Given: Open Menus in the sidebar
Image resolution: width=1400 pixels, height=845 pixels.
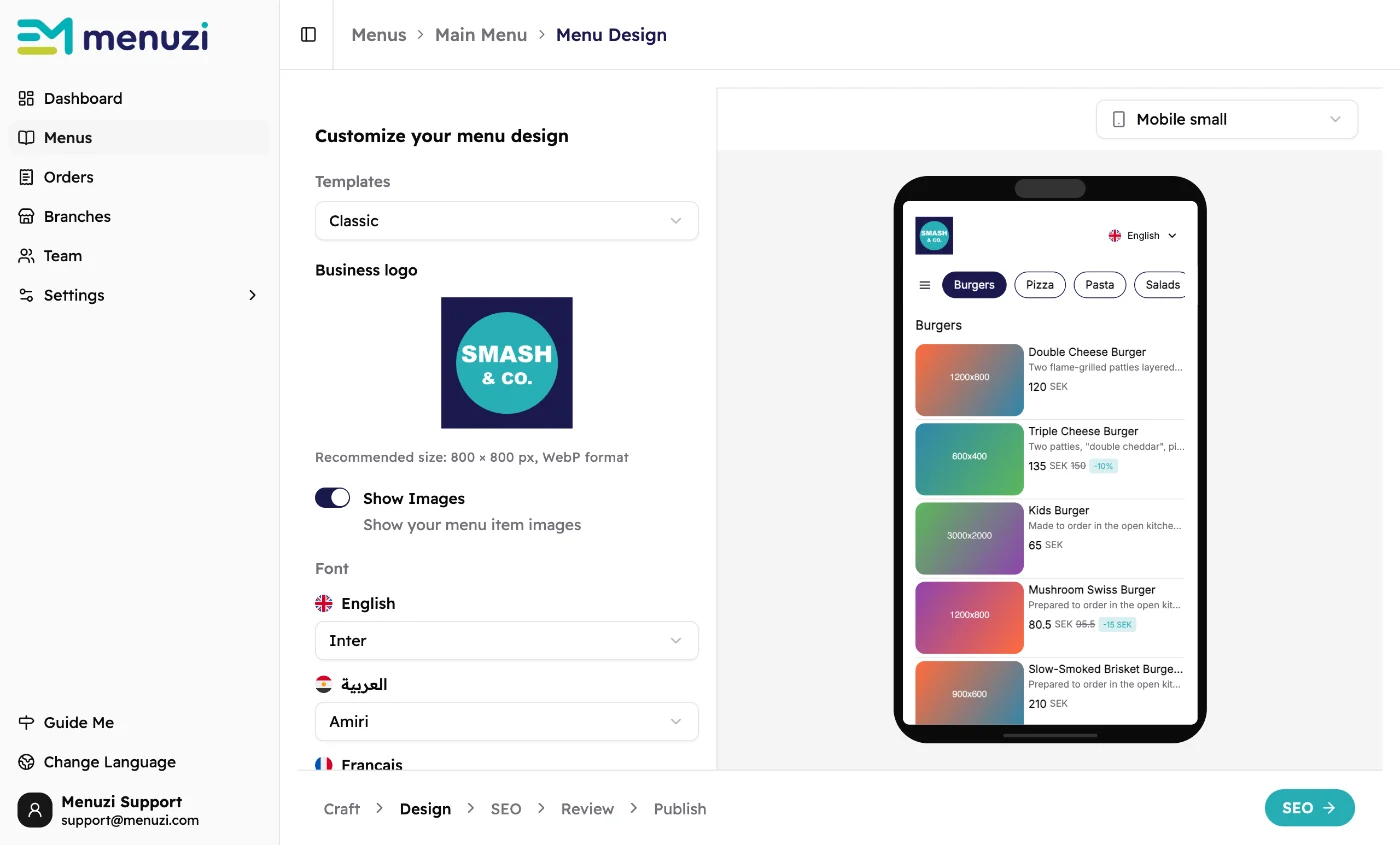Looking at the screenshot, I should tap(139, 138).
